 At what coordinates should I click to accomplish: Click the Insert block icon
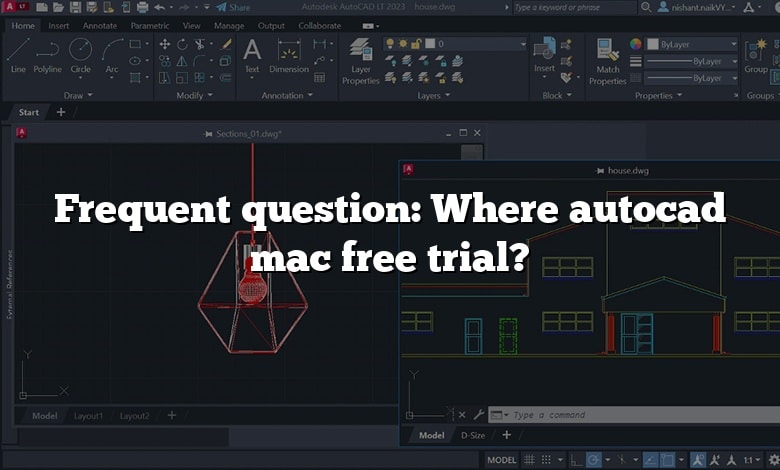(544, 49)
